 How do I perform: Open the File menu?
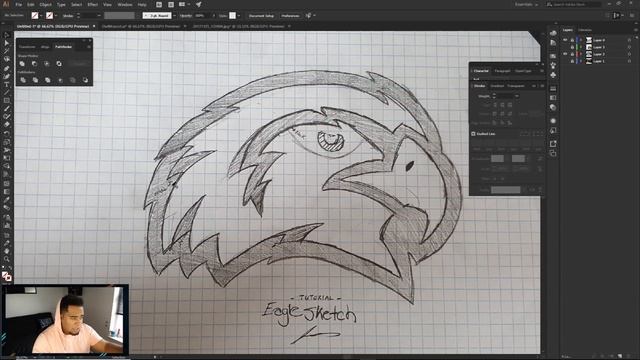tap(18, 4)
